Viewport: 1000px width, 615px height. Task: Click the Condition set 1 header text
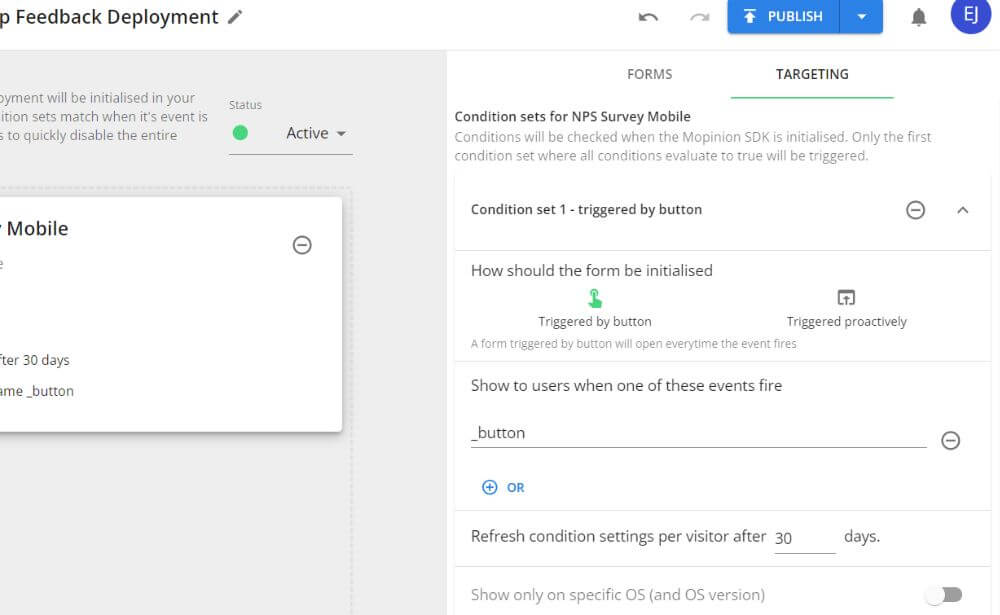pyautogui.click(x=586, y=209)
